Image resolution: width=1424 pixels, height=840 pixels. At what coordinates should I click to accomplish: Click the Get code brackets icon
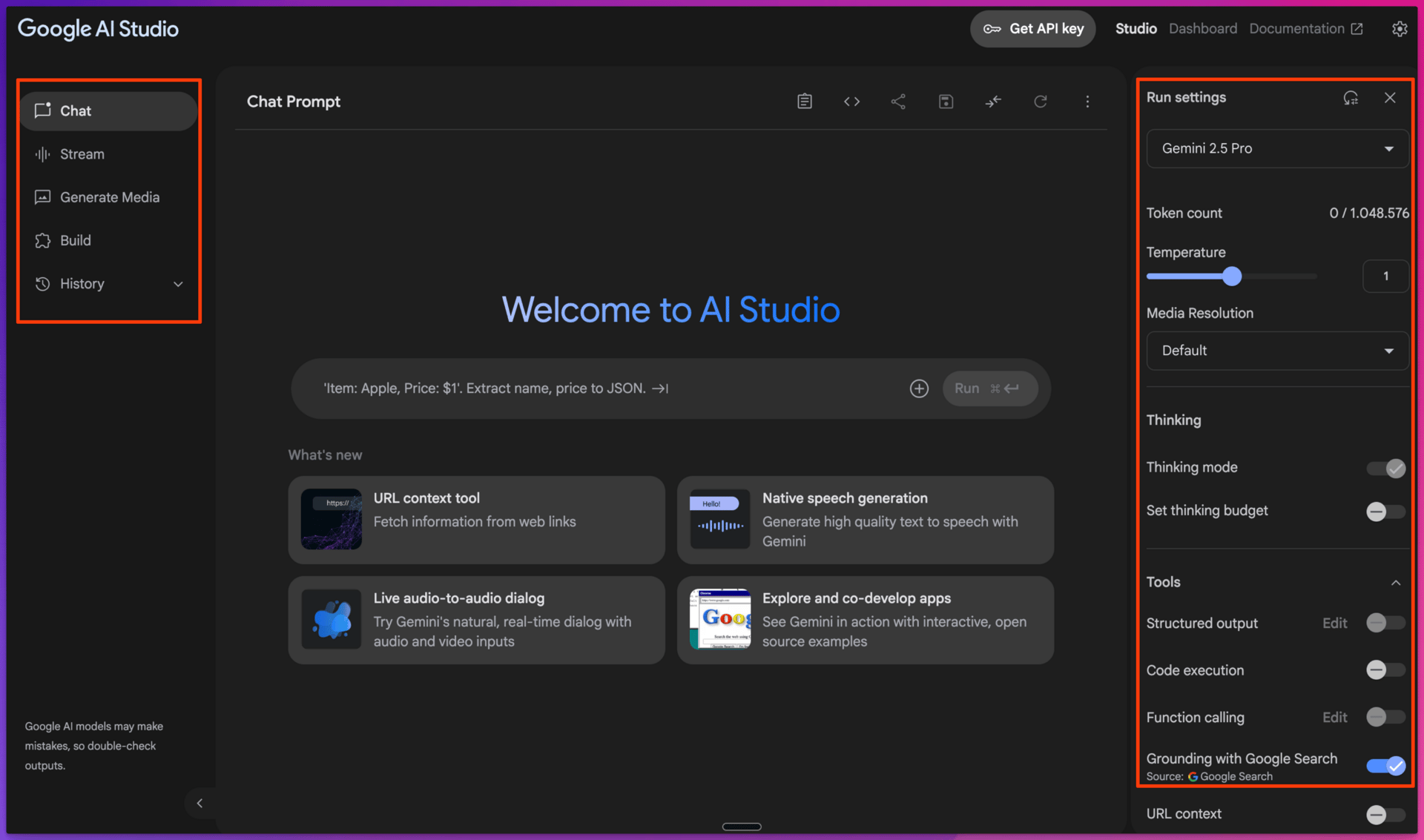851,102
